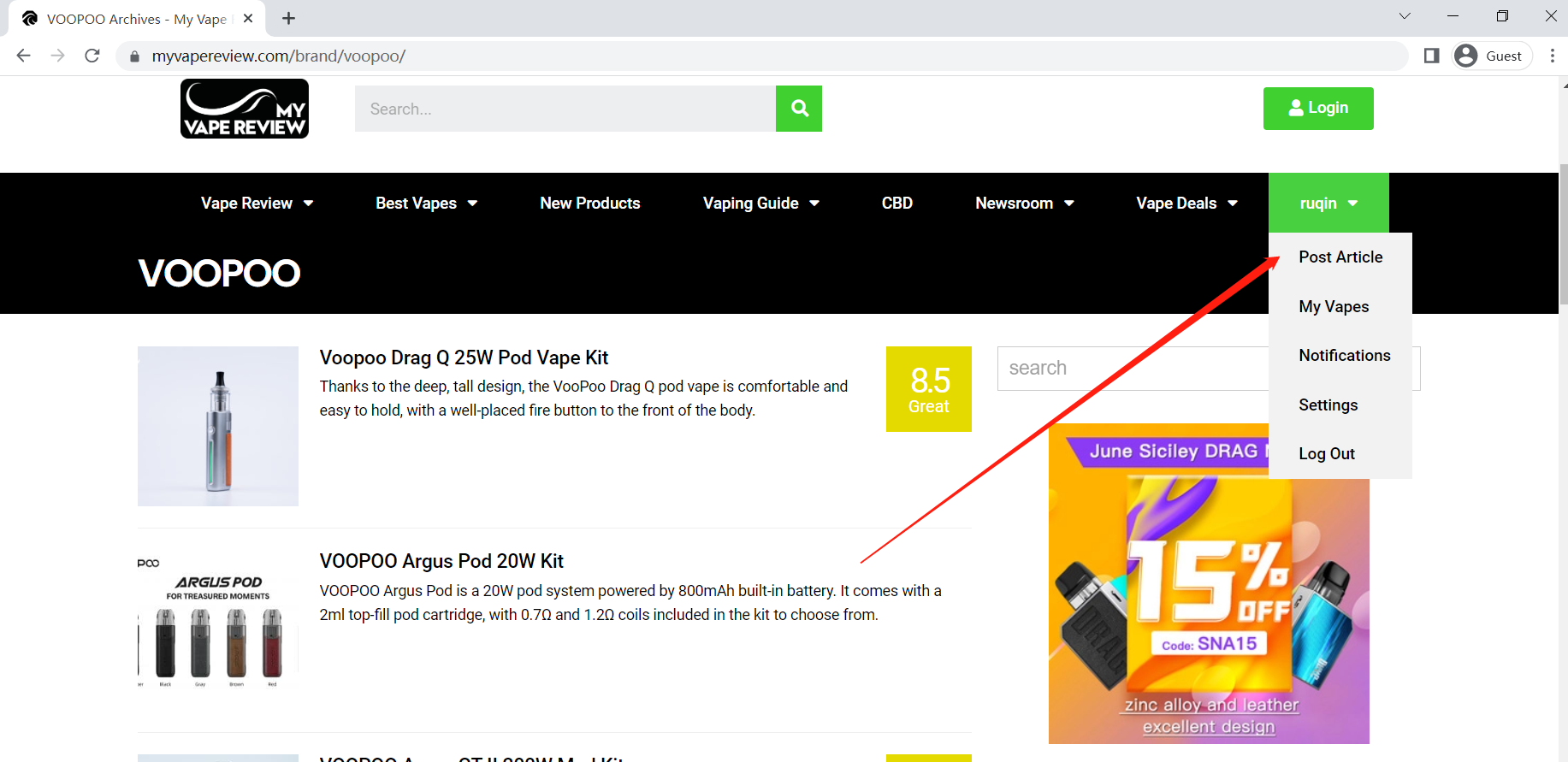Screen dimensions: 1568x762
Task: Close the VOOPOO Archives tab
Action: pyautogui.click(x=248, y=18)
